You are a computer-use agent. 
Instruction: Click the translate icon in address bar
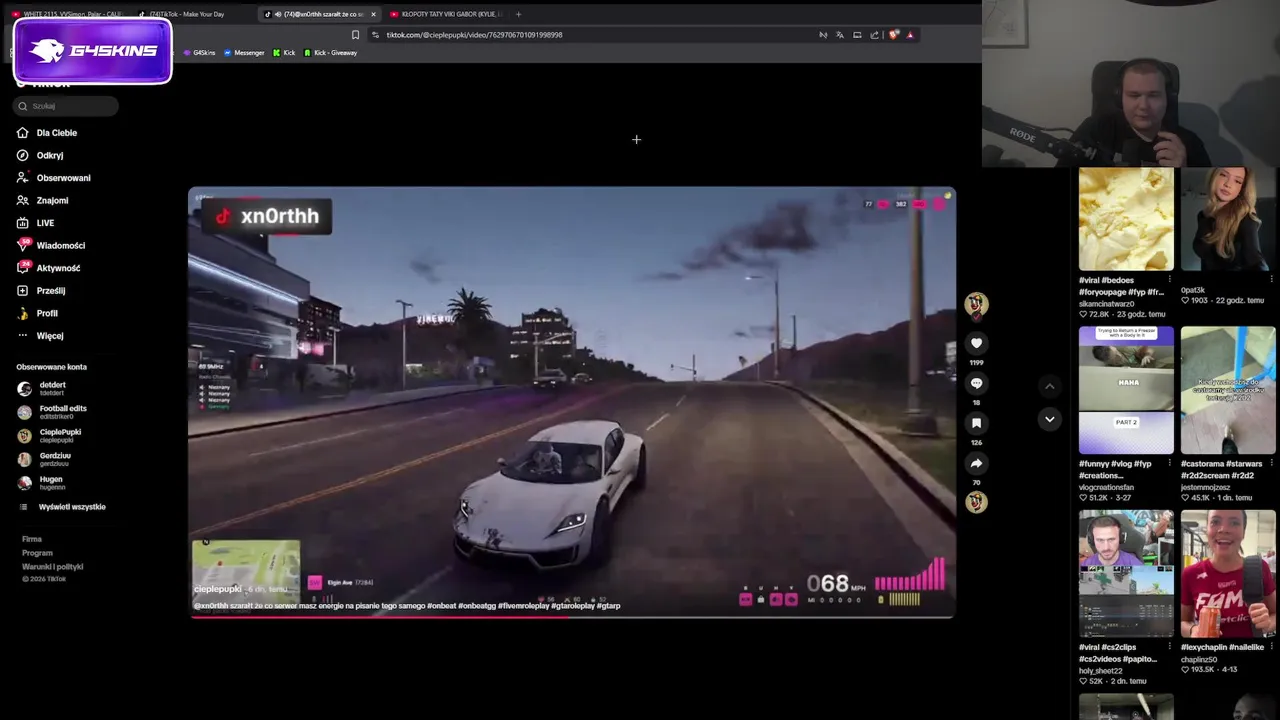[x=840, y=35]
